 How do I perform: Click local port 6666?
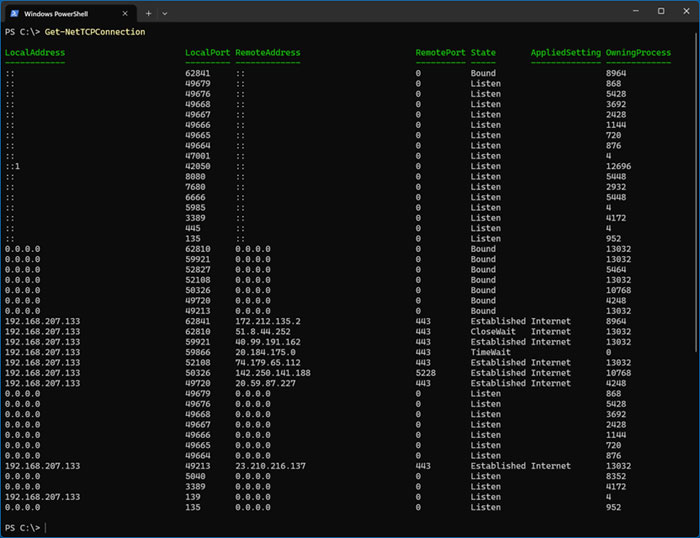point(195,197)
